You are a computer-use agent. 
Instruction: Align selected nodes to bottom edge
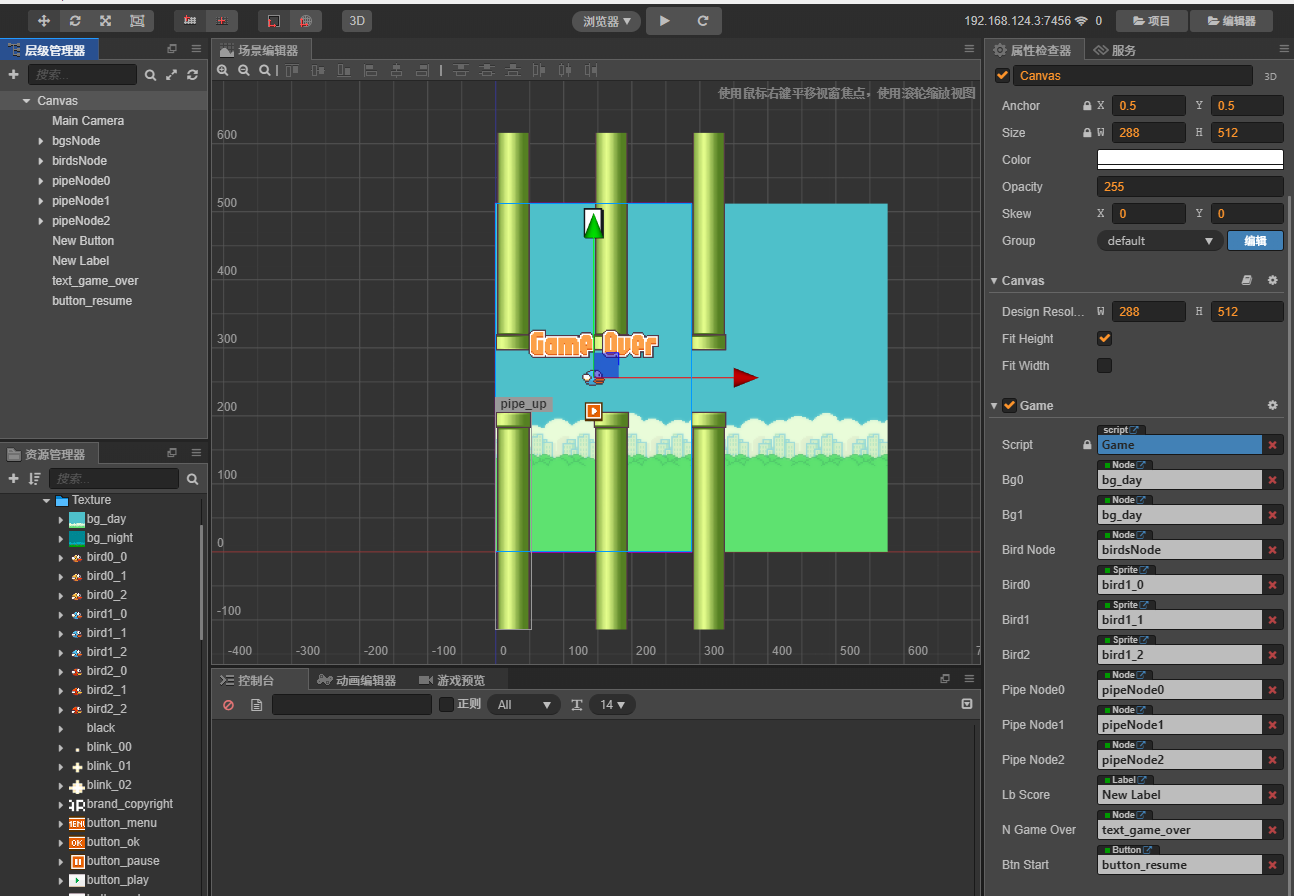coord(345,70)
